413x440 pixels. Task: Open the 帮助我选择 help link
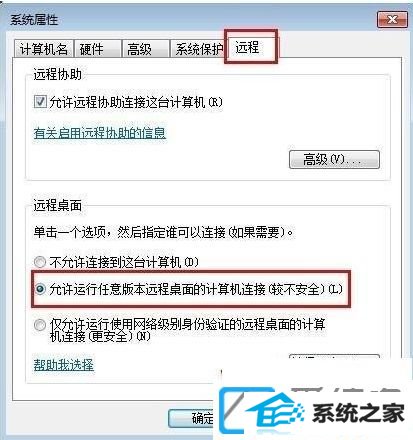pyautogui.click(x=64, y=365)
